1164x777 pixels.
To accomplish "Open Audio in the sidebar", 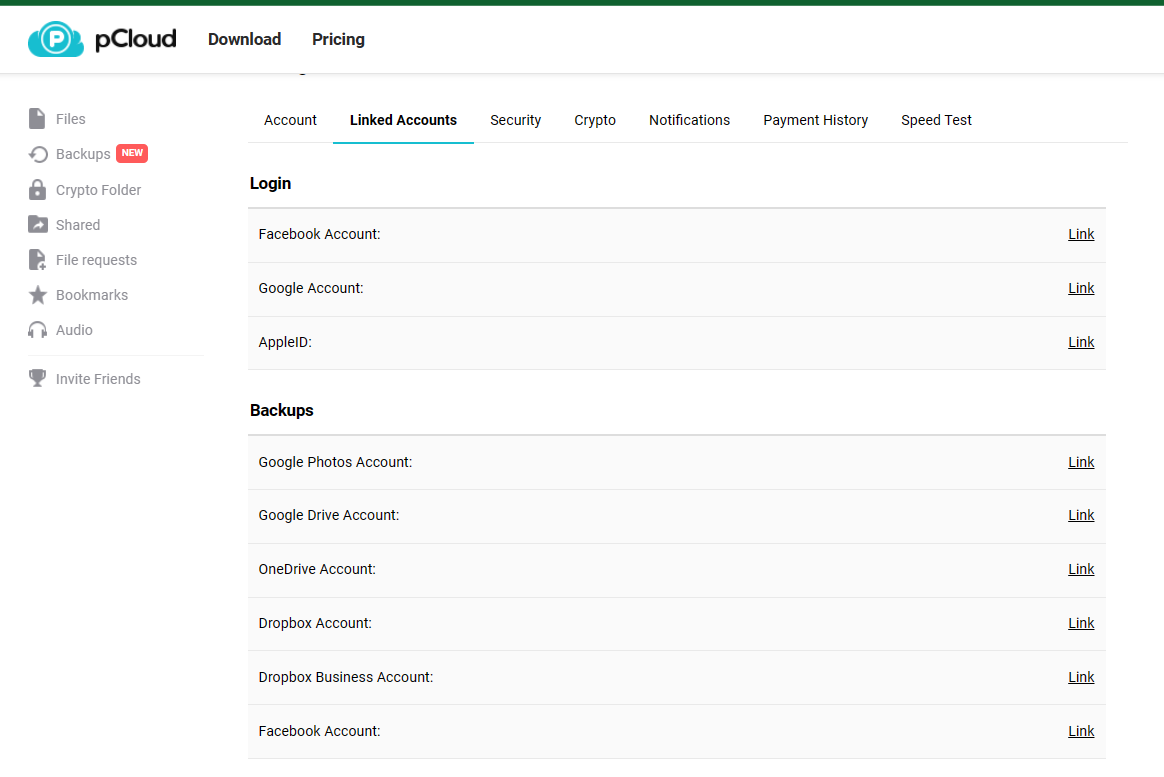I will (74, 330).
